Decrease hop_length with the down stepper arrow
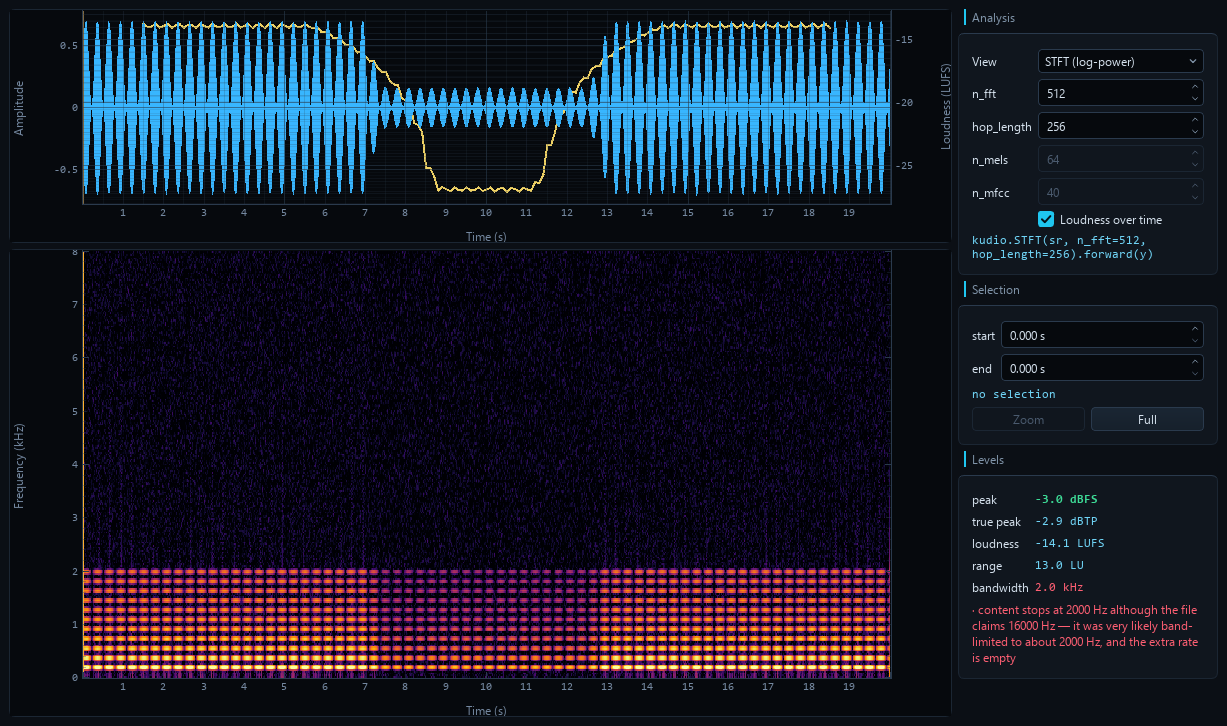Viewport: 1227px width, 726px height. coord(1196,131)
